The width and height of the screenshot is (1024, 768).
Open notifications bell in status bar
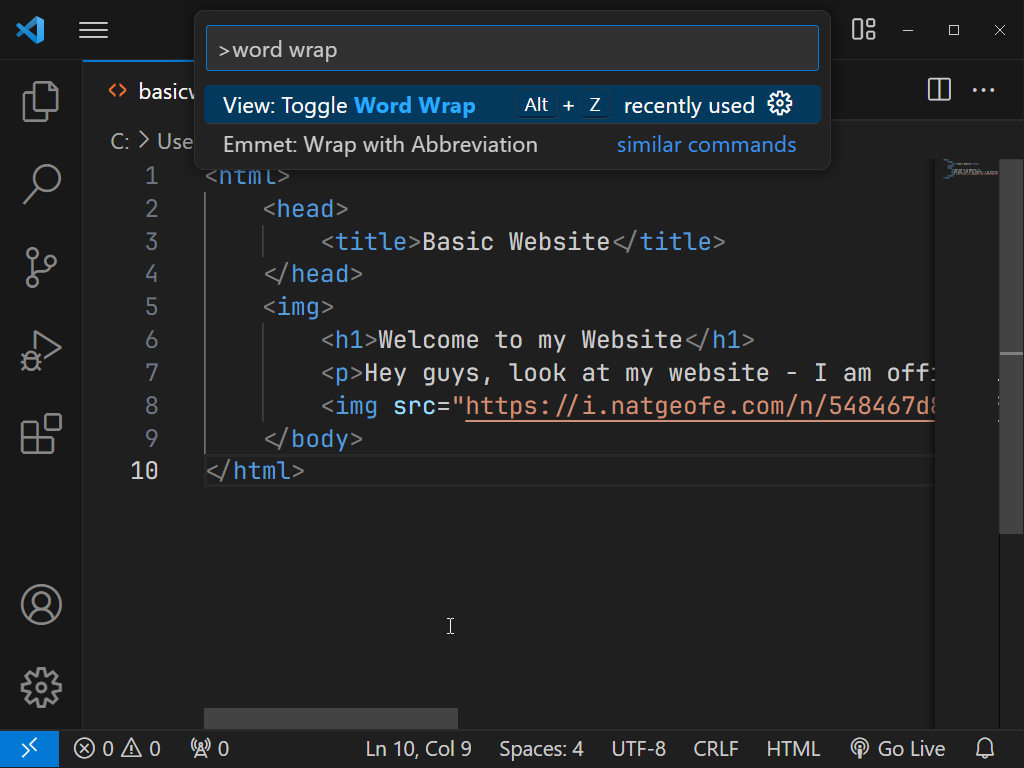985,748
